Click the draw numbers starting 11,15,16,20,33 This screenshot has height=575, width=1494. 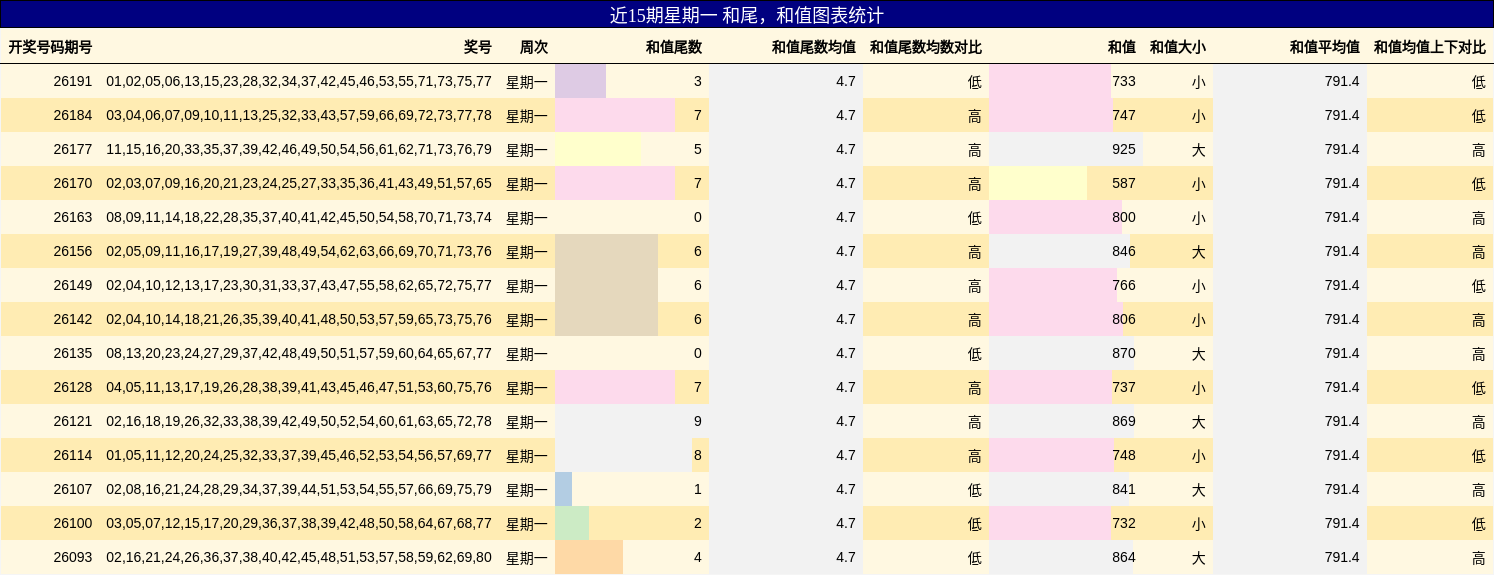(x=299, y=149)
